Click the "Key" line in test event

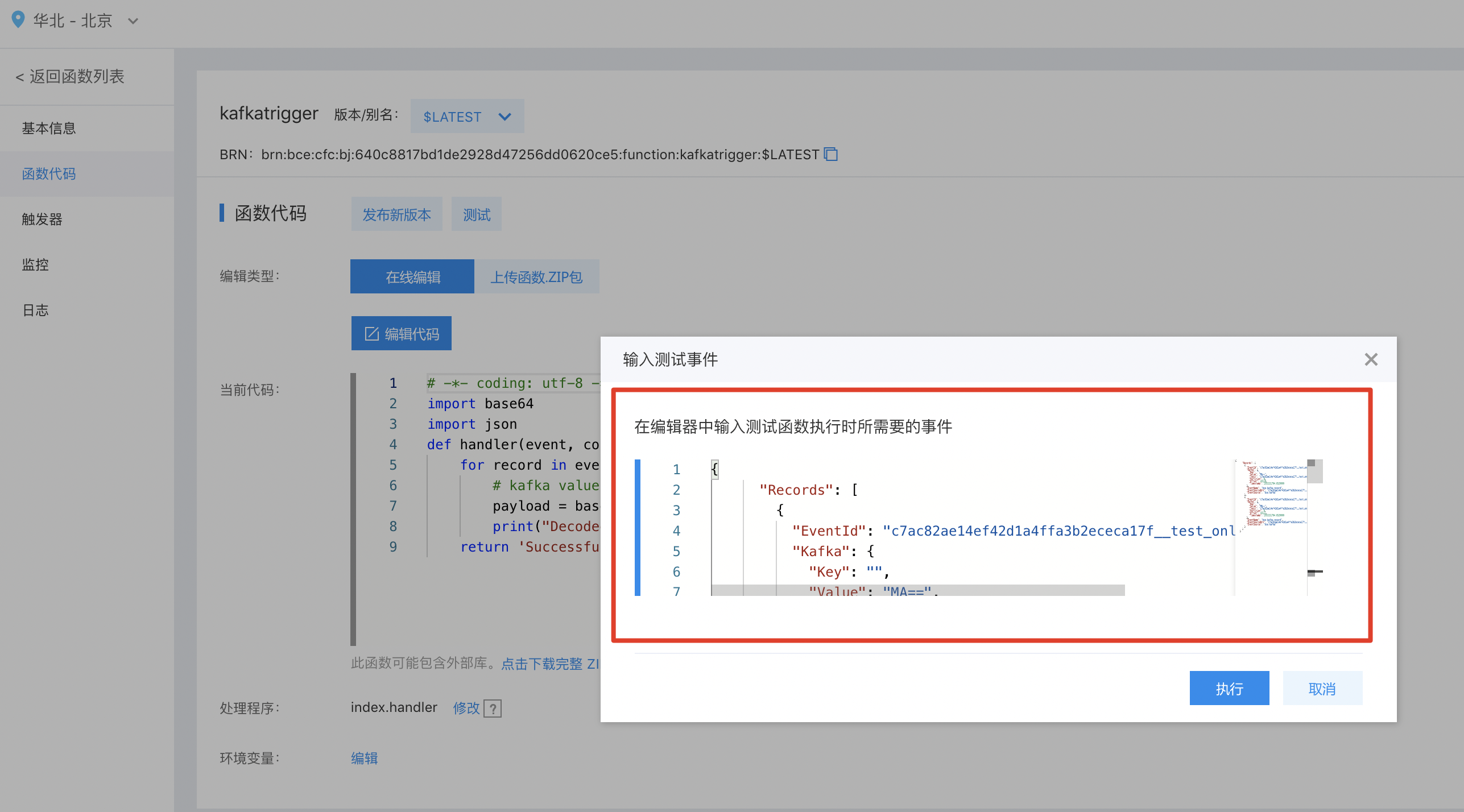point(849,572)
